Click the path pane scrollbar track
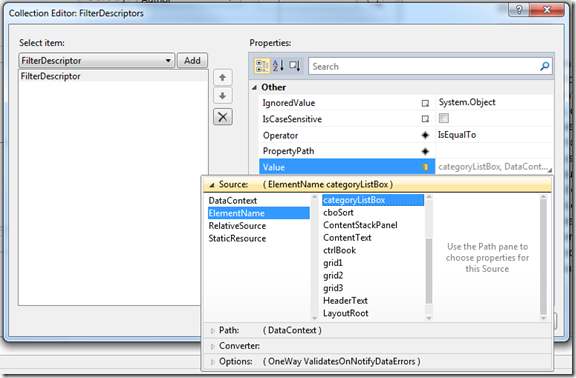 (x=543, y=257)
